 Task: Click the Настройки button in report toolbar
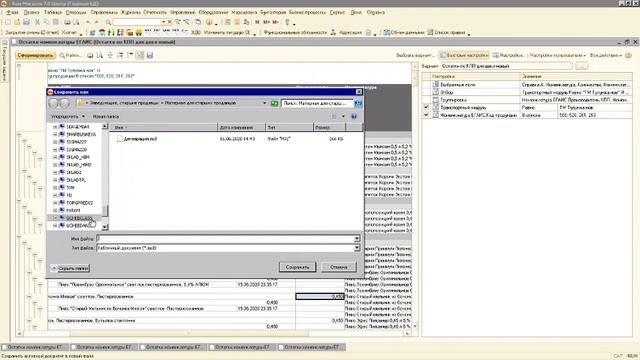508,55
